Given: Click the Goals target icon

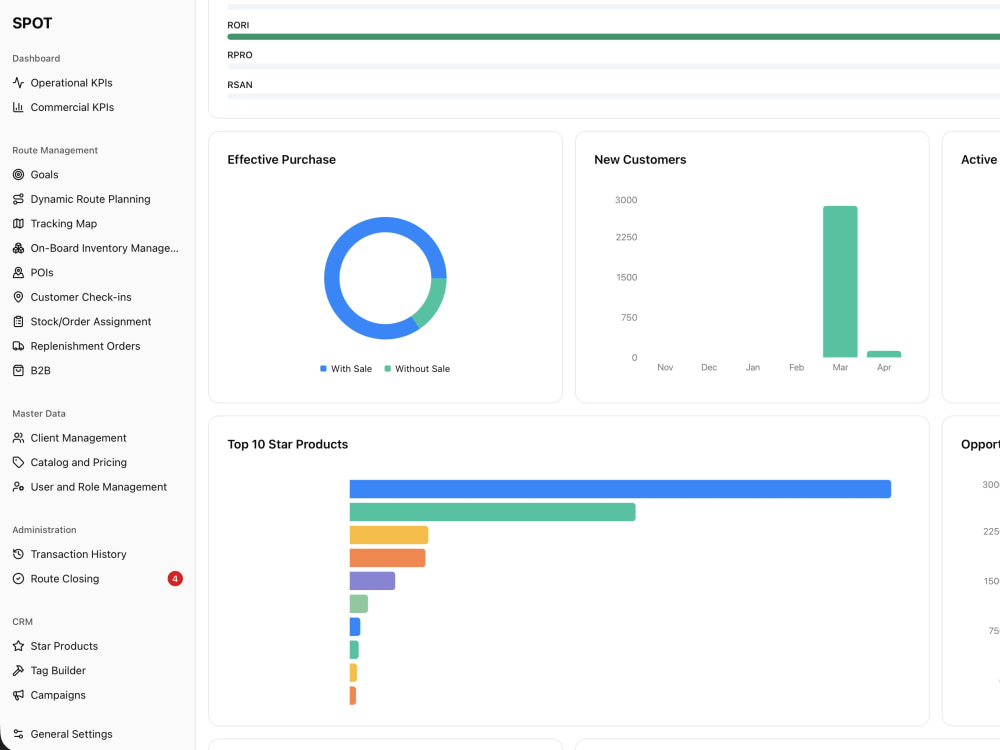Looking at the screenshot, I should 18,175.
